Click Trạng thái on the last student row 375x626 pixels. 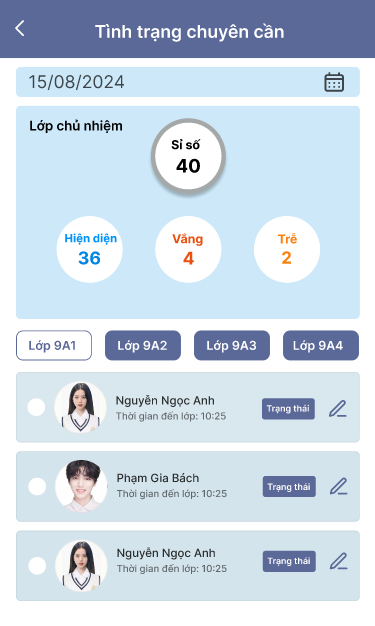click(x=289, y=561)
